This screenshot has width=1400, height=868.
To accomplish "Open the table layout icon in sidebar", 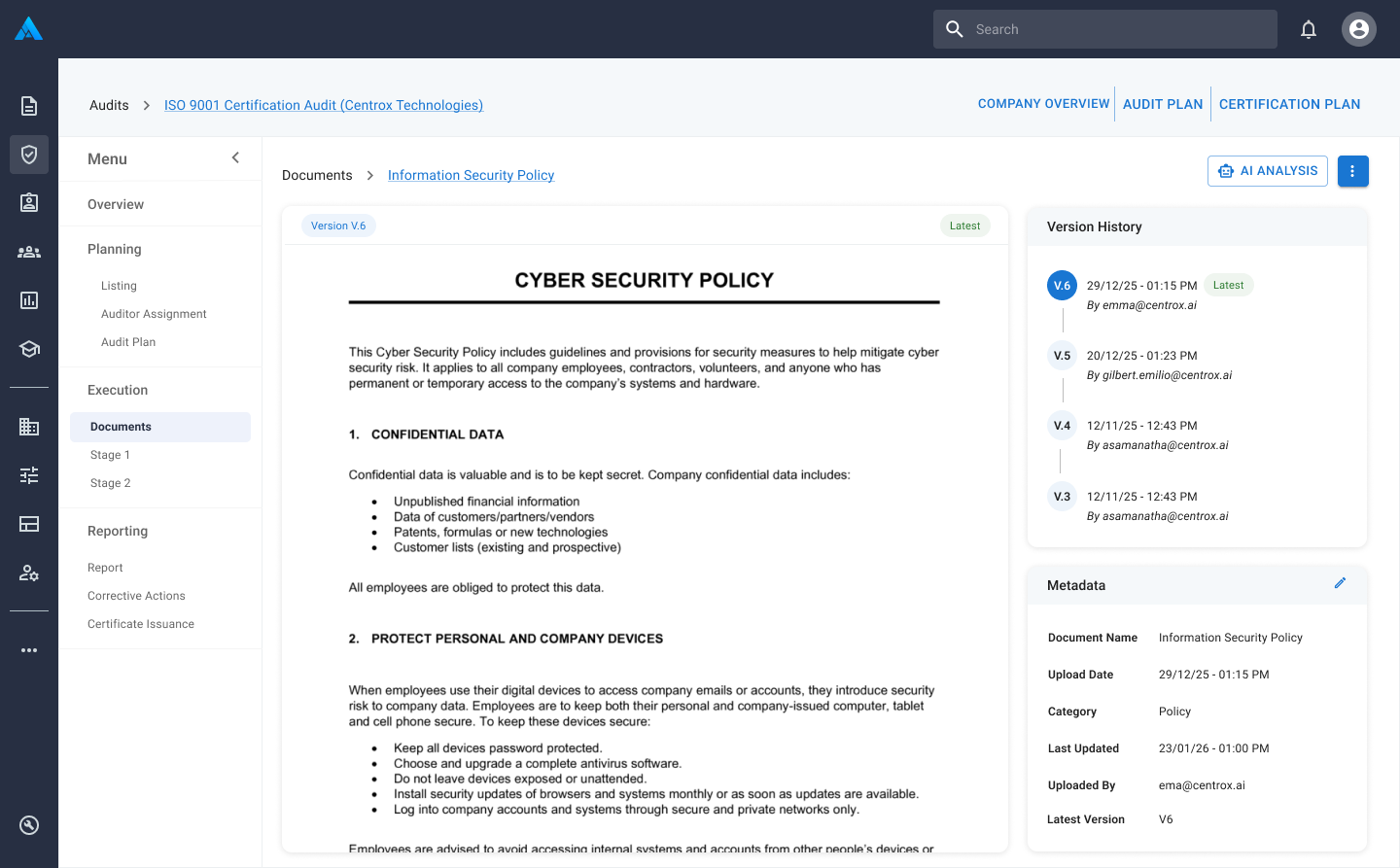I will 29,524.
